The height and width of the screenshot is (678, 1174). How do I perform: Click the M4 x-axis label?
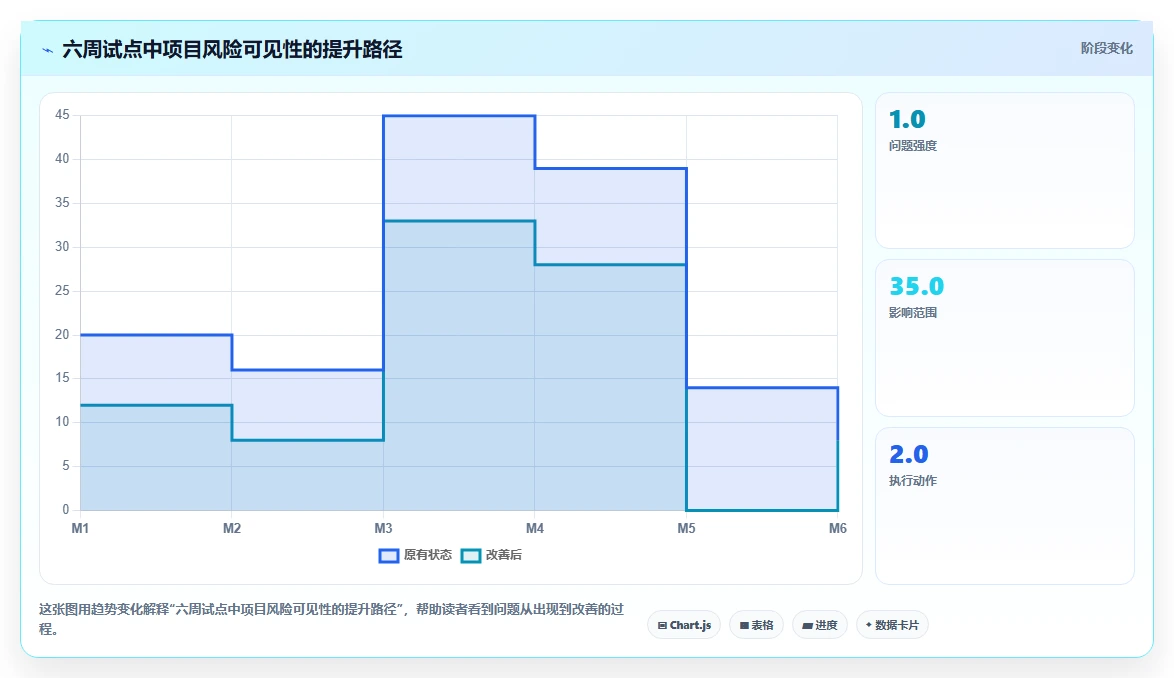click(x=535, y=528)
